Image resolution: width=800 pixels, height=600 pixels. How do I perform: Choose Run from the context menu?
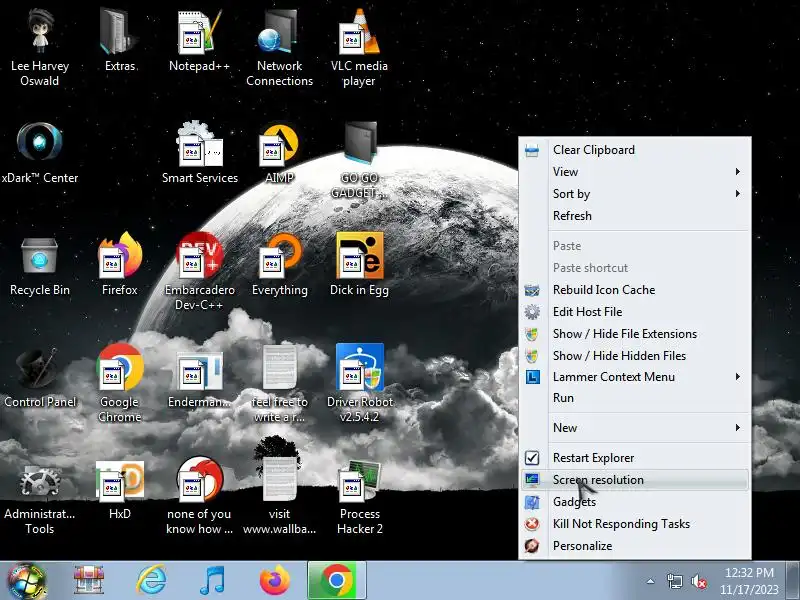(x=635, y=398)
